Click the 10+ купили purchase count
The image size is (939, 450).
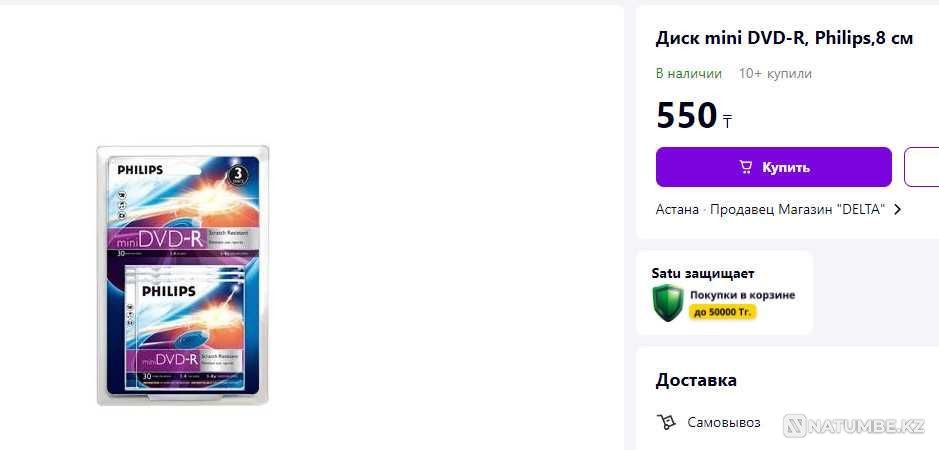[775, 73]
